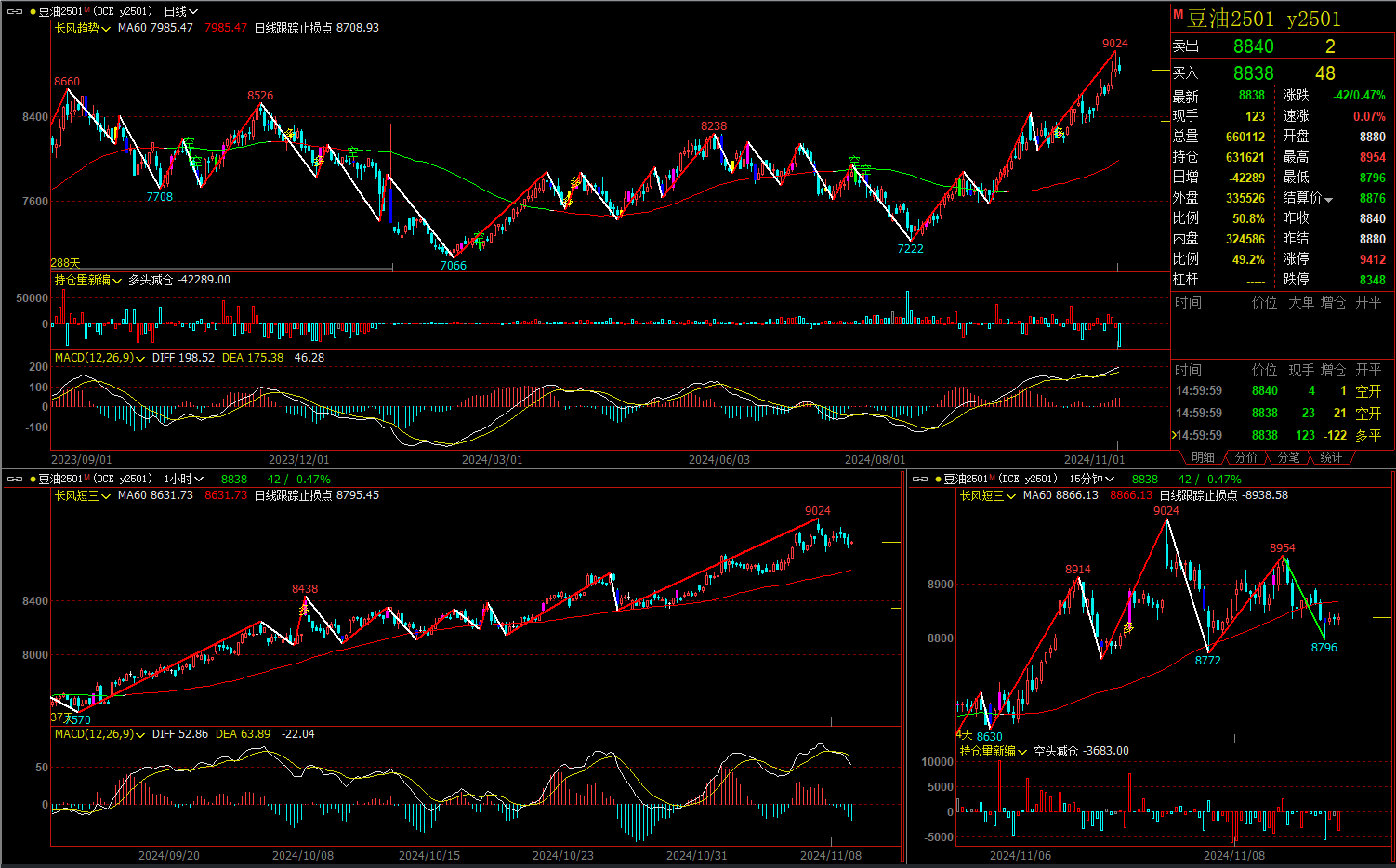Switch to the 明细 tab
Image resolution: width=1396 pixels, height=868 pixels.
click(1203, 458)
